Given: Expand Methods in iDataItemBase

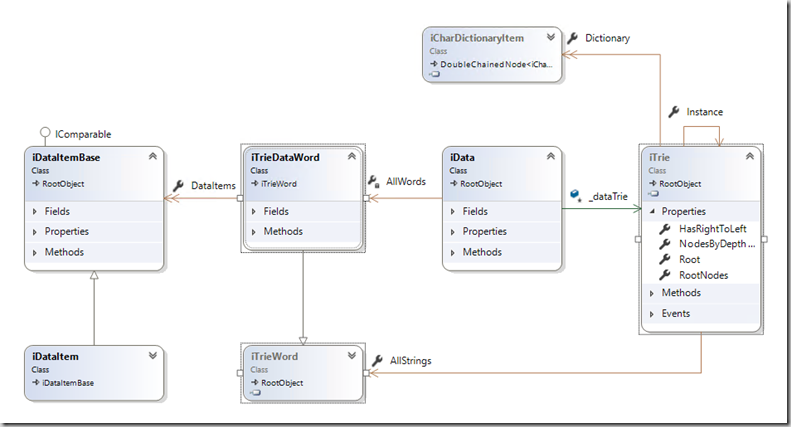Looking at the screenshot, I should coord(35,252).
